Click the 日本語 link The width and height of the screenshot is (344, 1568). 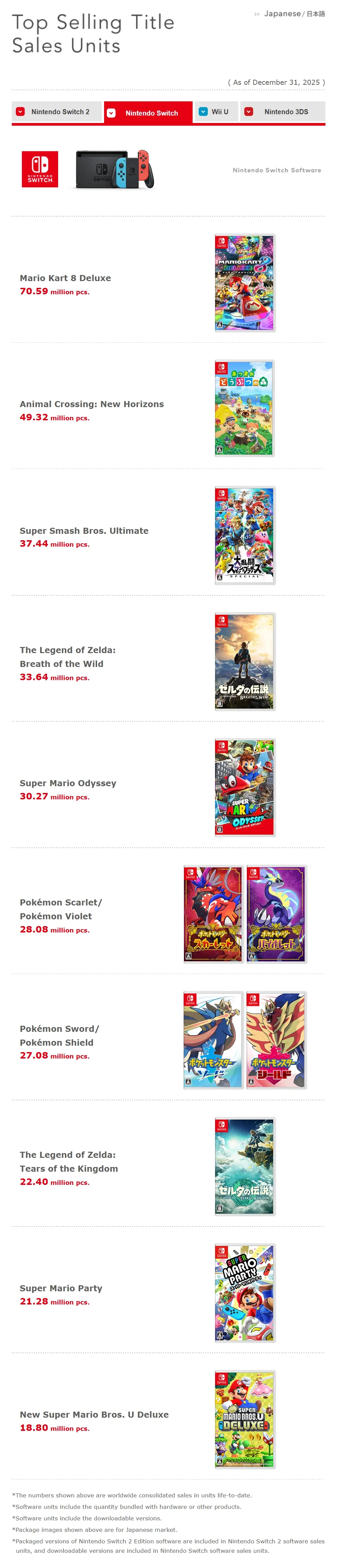(x=315, y=14)
